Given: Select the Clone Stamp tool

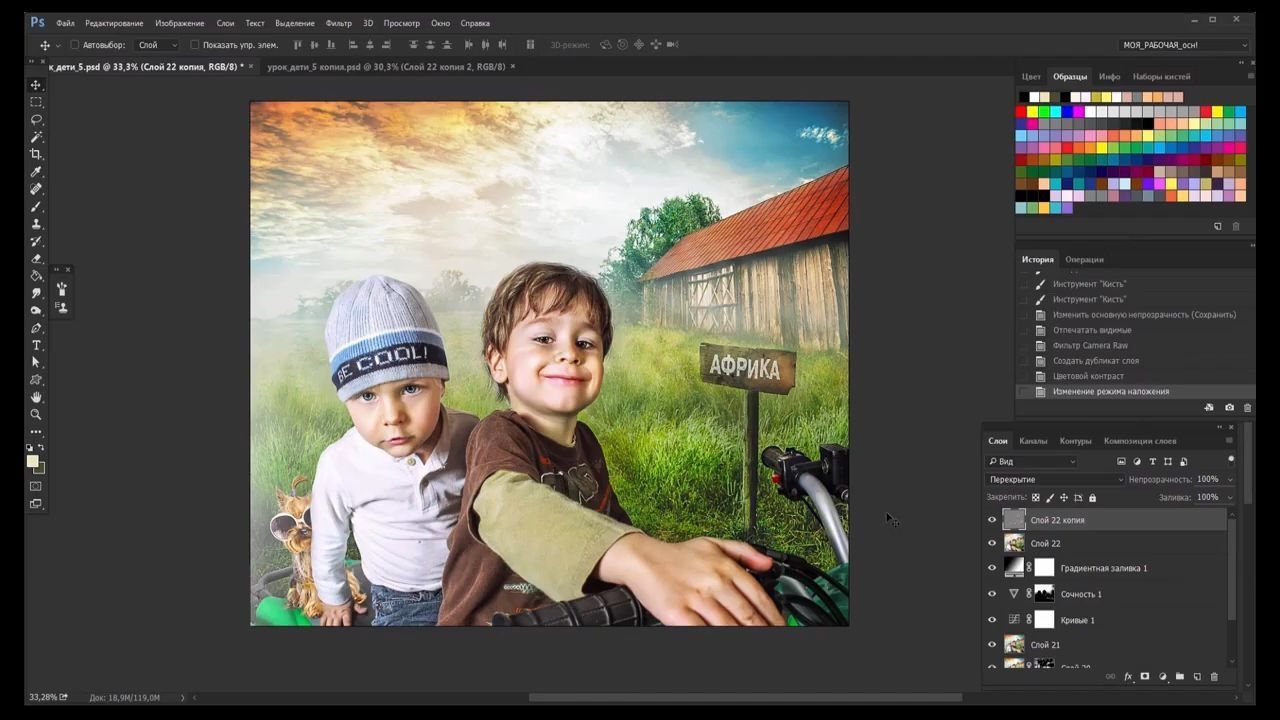Looking at the screenshot, I should (x=36, y=224).
